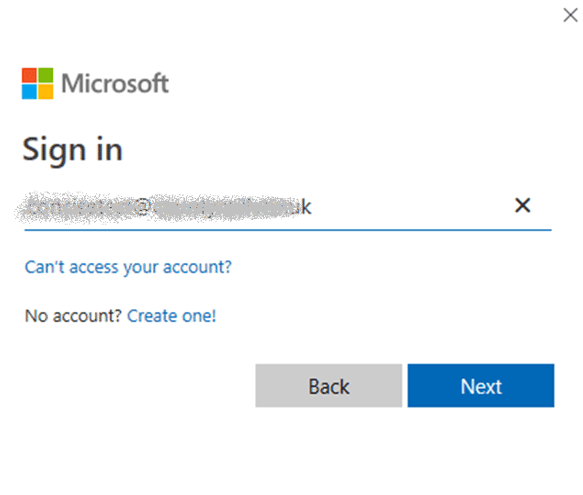
Task: Place cursor after the "k" in the email
Action: tap(312, 207)
